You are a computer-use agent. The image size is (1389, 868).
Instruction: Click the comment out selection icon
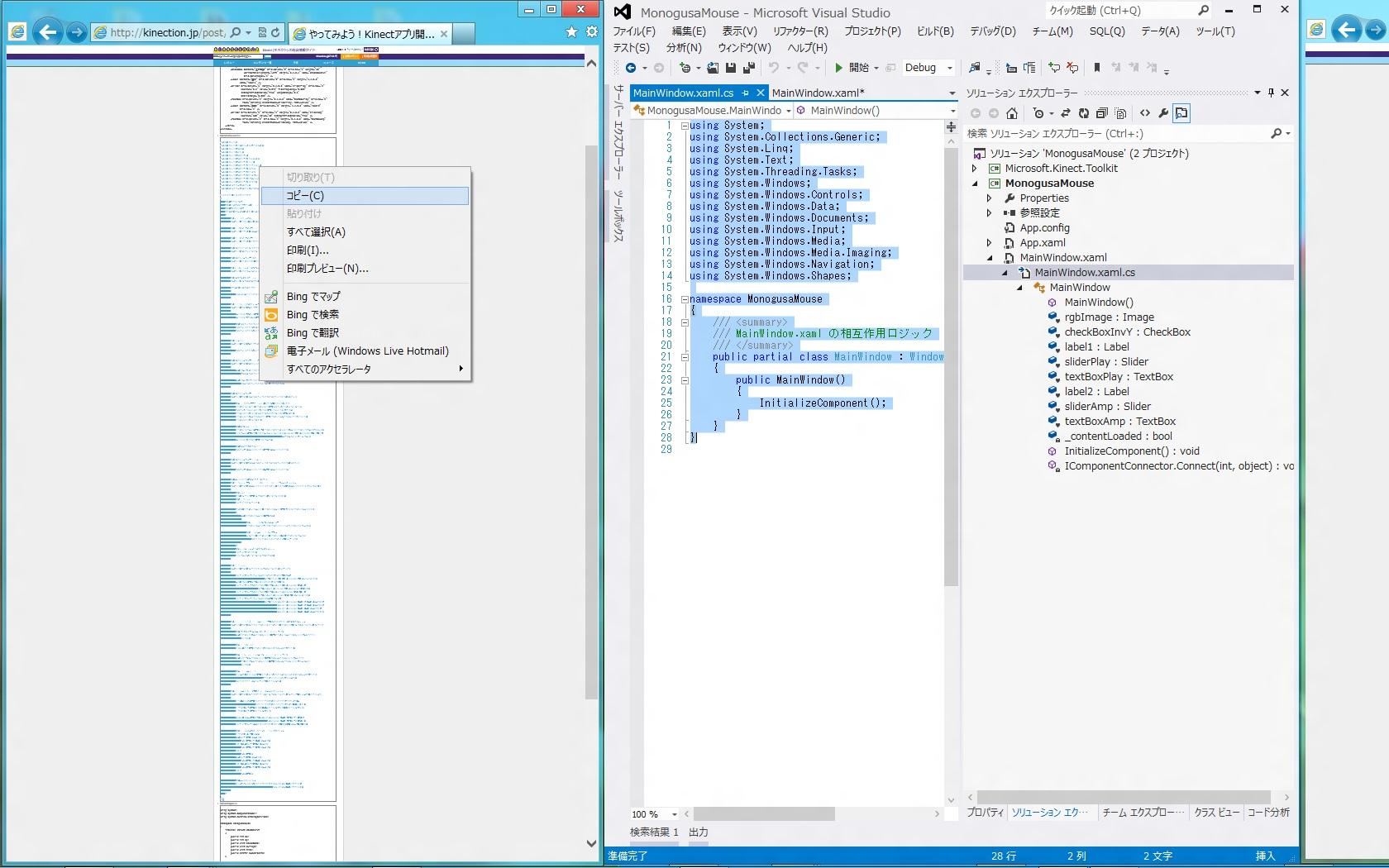[1054, 68]
